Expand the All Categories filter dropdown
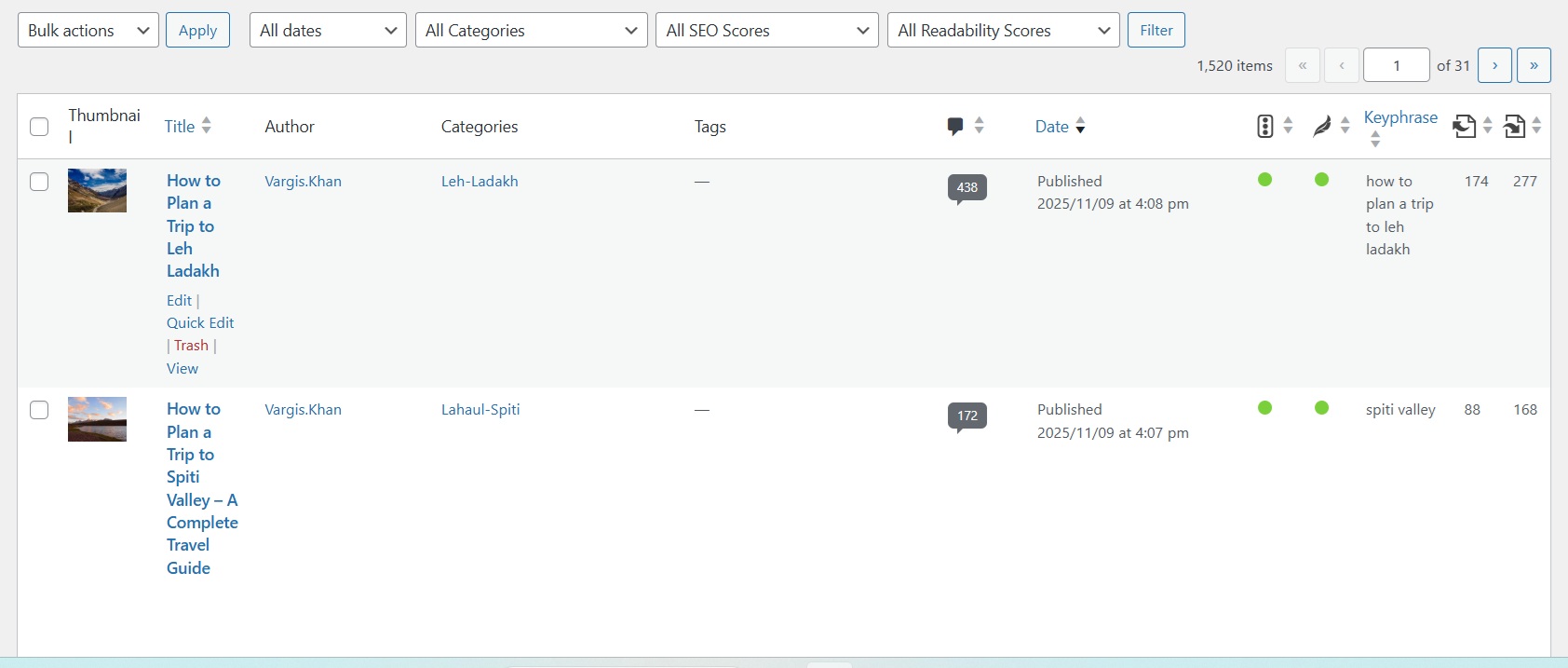Screen dimensions: 1568x668 (x=531, y=31)
